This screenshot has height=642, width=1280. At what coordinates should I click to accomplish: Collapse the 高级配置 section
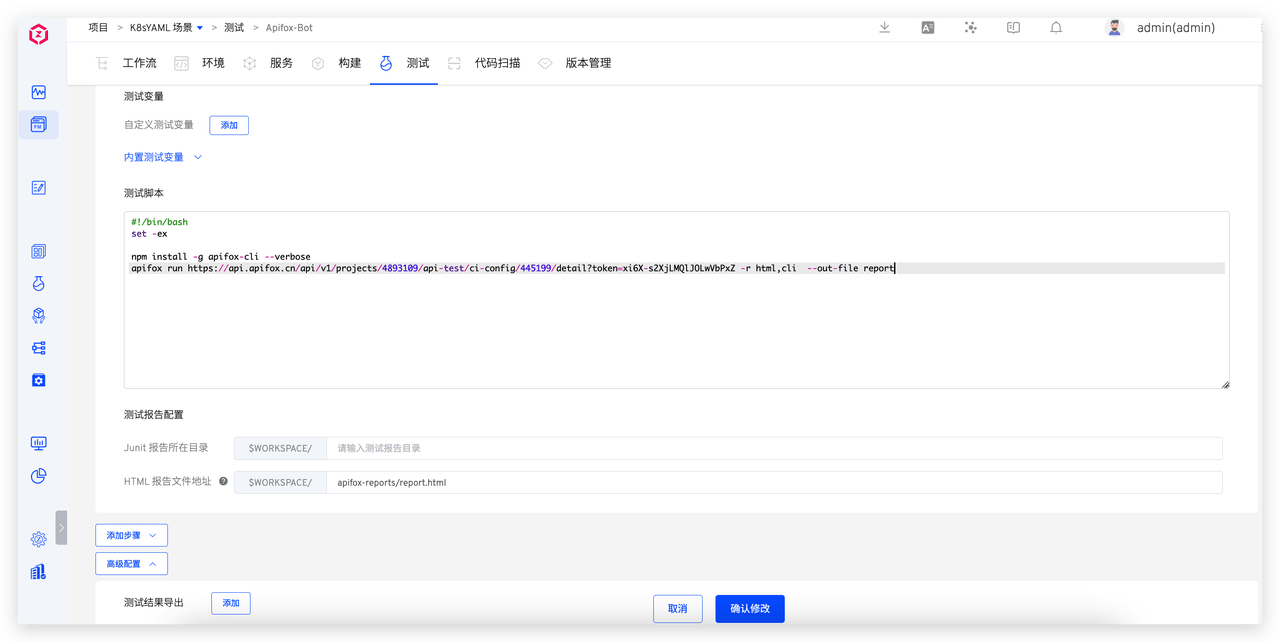[131, 564]
